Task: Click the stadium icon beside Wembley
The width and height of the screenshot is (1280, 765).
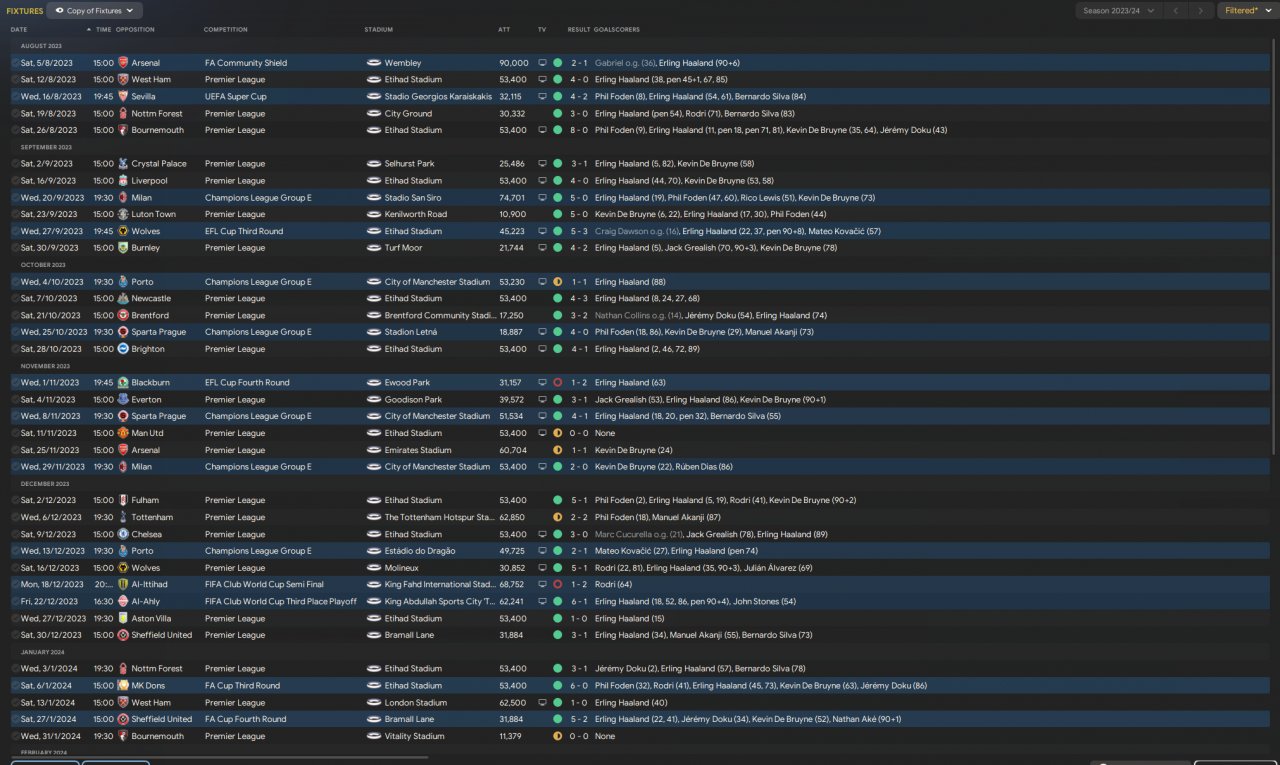Action: (374, 63)
